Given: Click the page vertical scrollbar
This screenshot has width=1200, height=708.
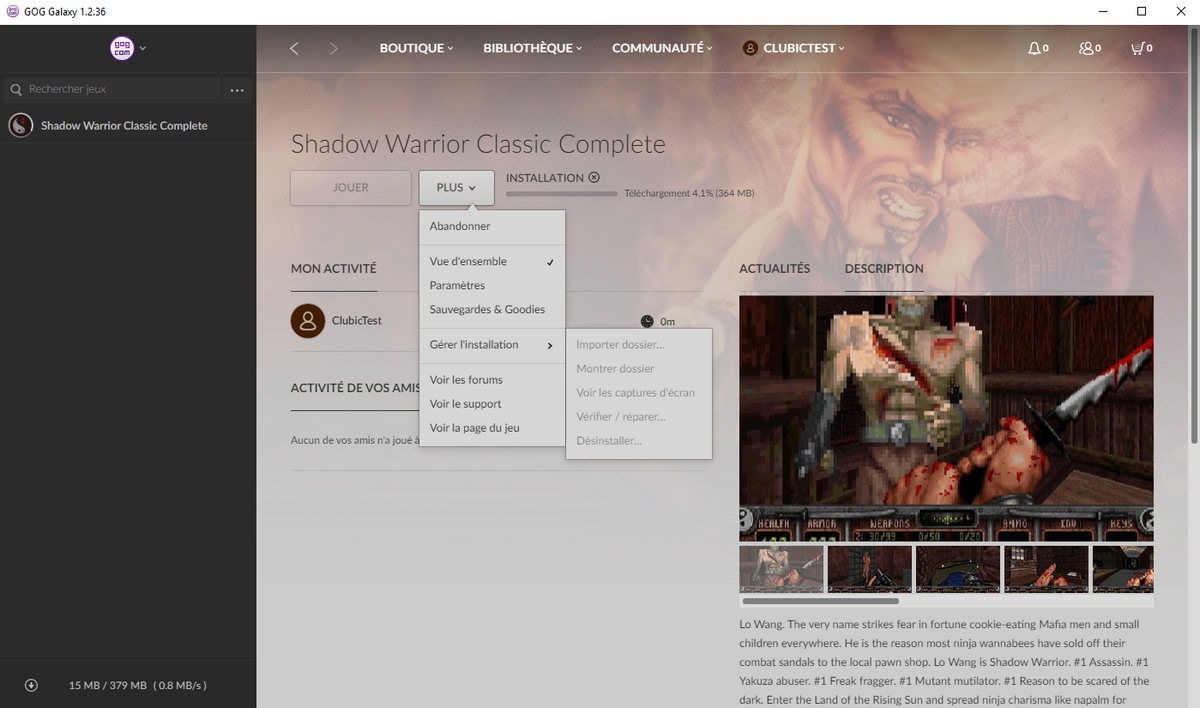Looking at the screenshot, I should tap(1193, 235).
